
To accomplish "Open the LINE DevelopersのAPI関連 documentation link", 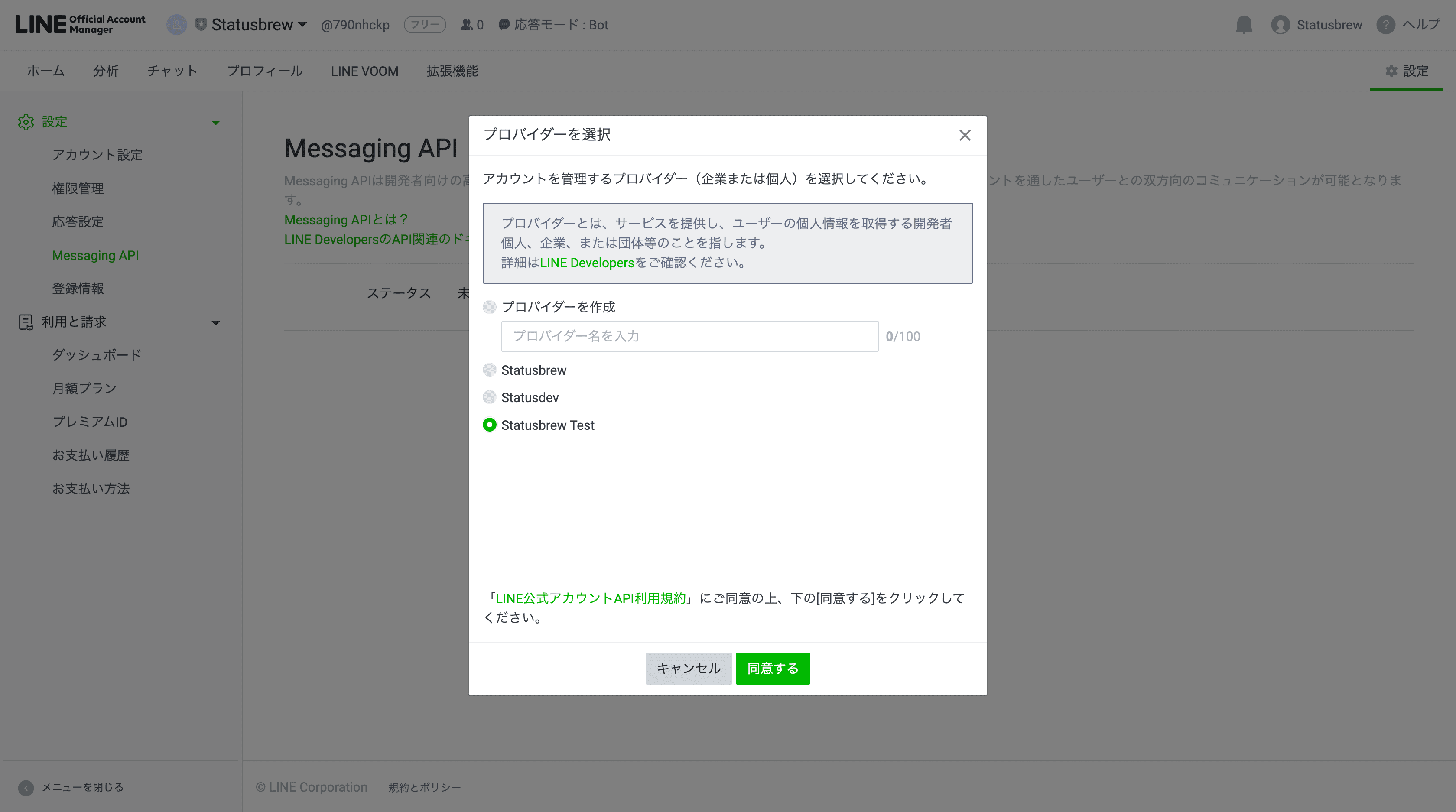I will point(377,240).
